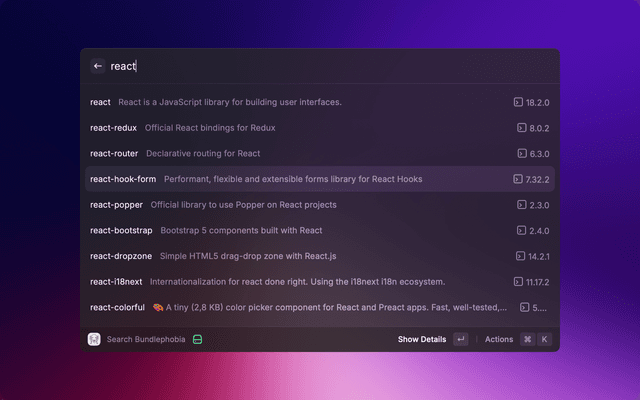Open the Actions menu
The height and width of the screenshot is (400, 640).
(498, 339)
